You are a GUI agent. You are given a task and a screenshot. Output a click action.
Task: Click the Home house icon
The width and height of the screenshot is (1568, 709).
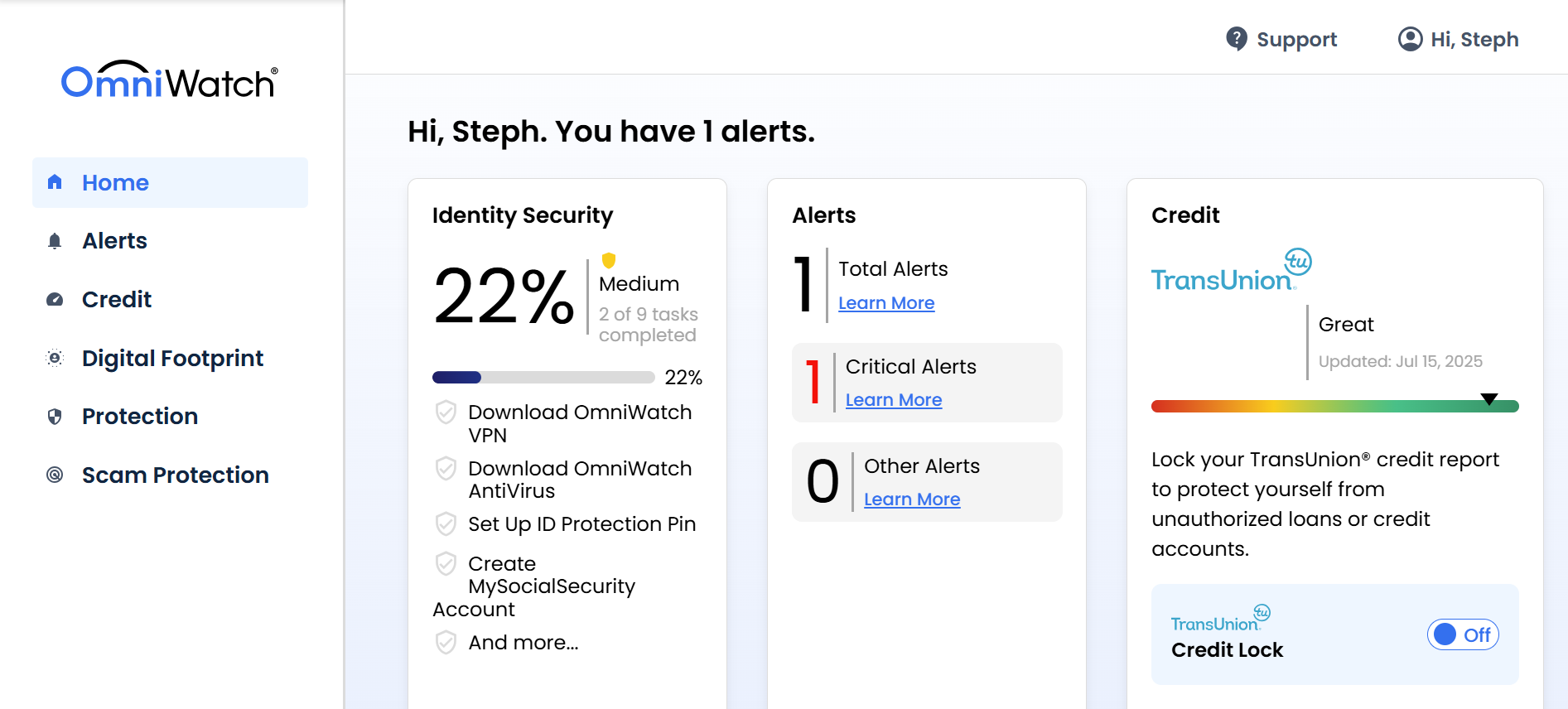click(x=55, y=182)
